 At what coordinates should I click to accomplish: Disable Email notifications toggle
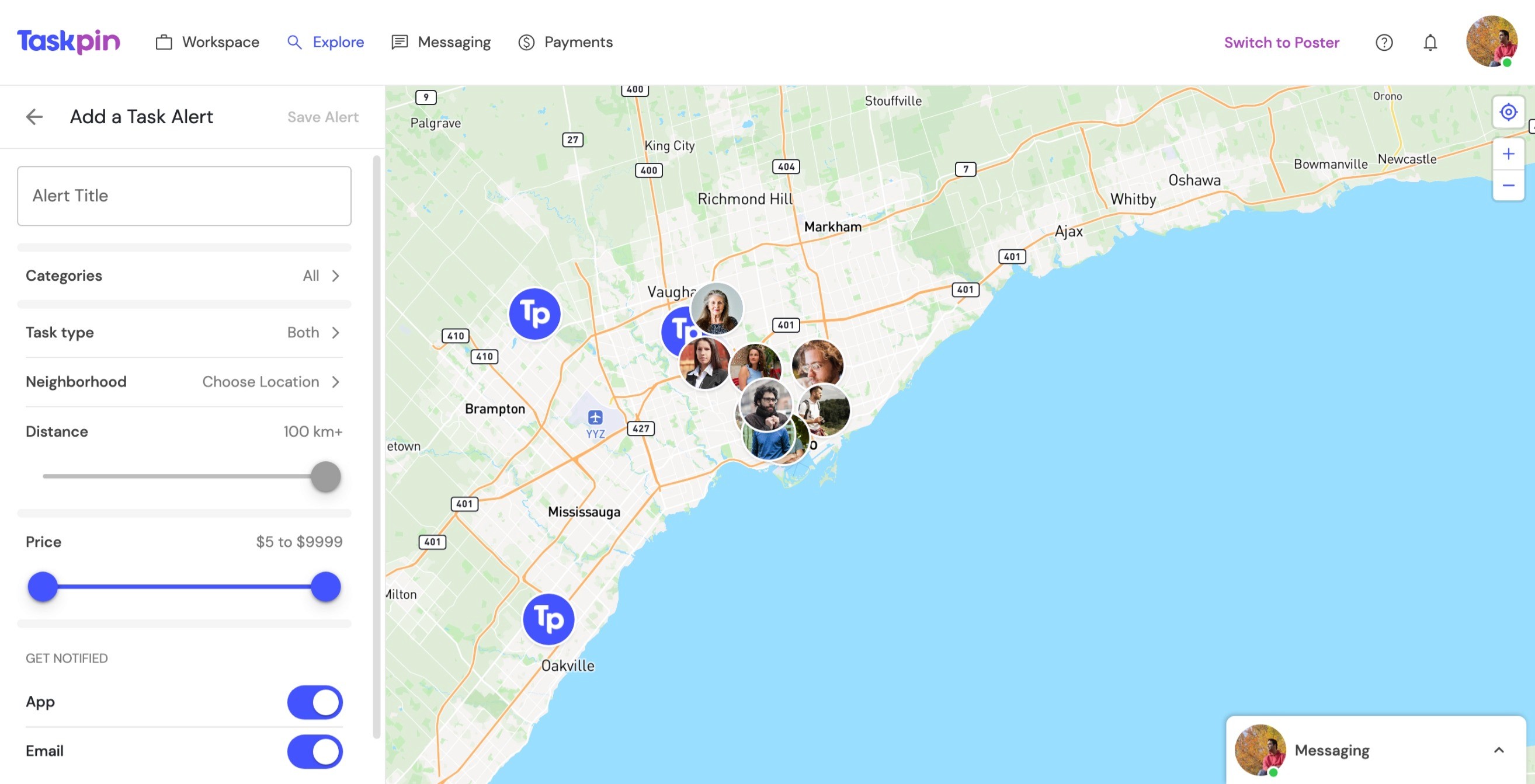click(315, 751)
